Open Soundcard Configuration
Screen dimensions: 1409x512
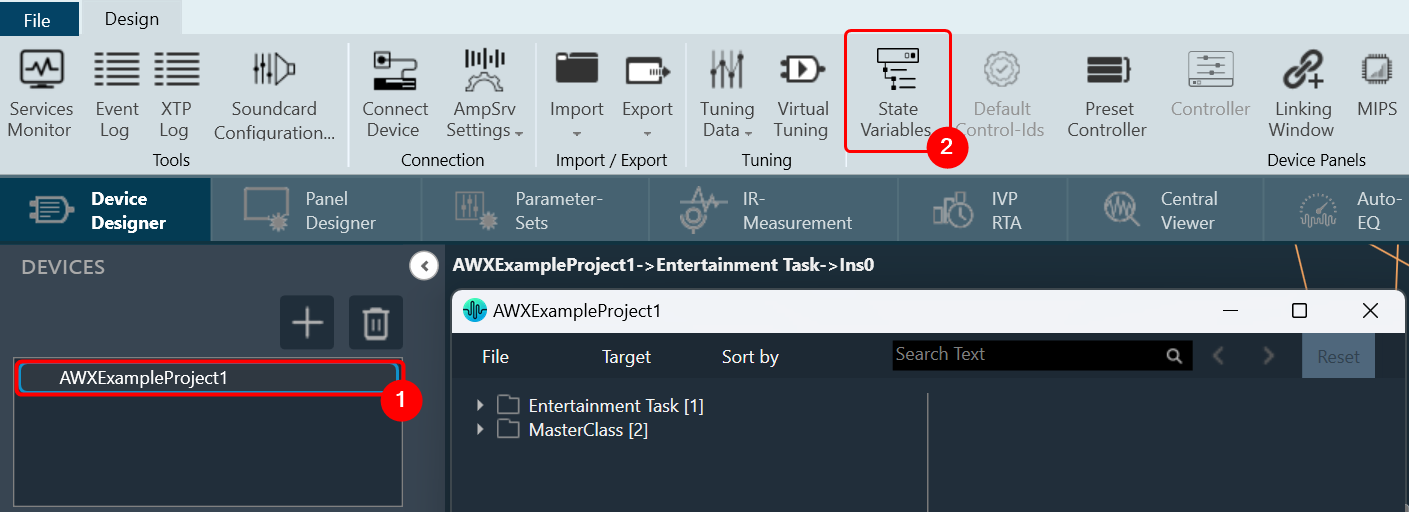pyautogui.click(x=274, y=95)
